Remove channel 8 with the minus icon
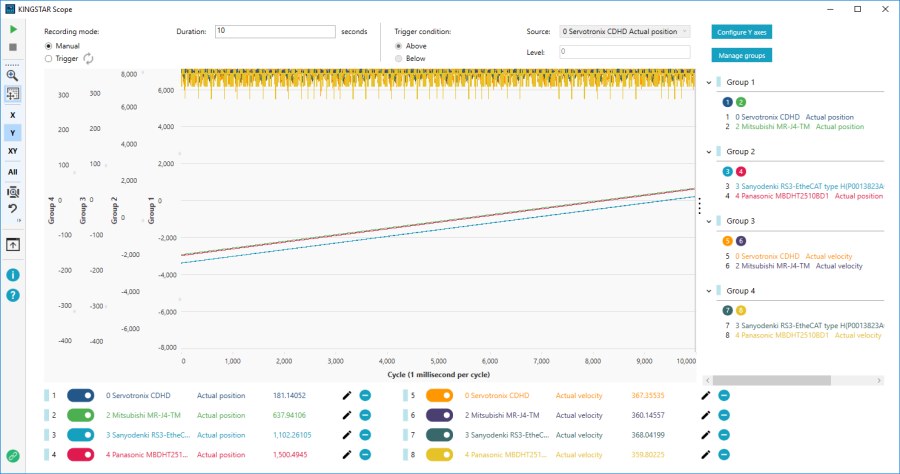The width and height of the screenshot is (900, 474). tap(724, 455)
